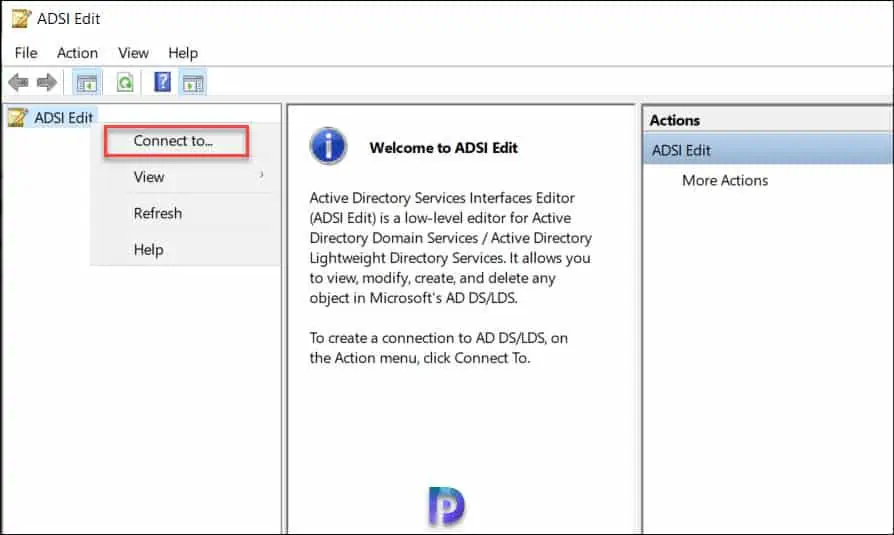Image resolution: width=894 pixels, height=535 pixels.
Task: Open the Action menu
Action: pos(78,53)
